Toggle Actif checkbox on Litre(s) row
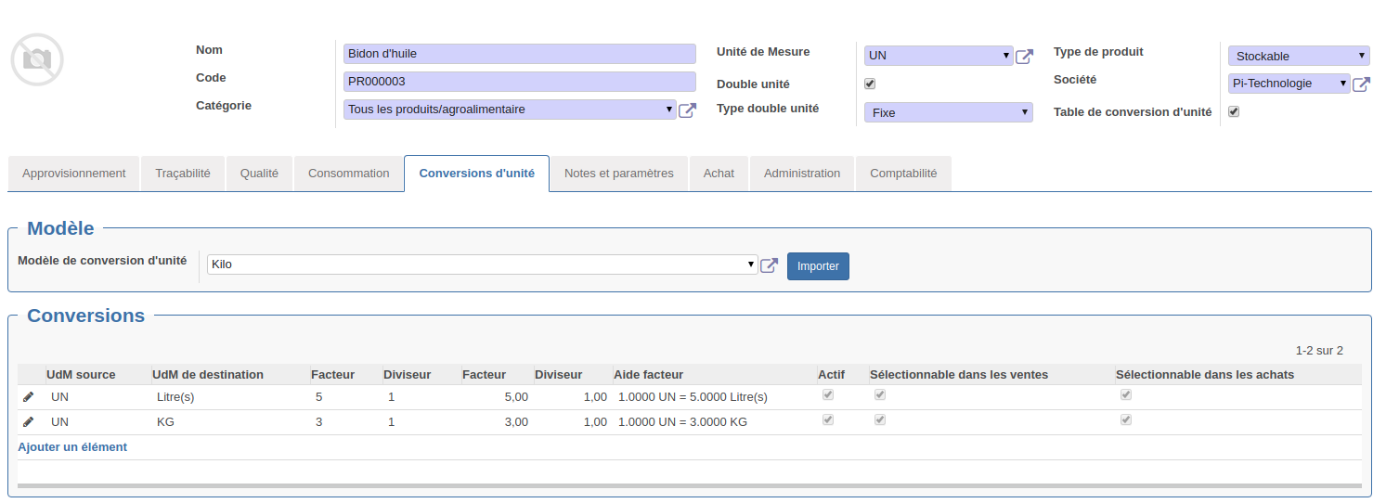 [827, 395]
